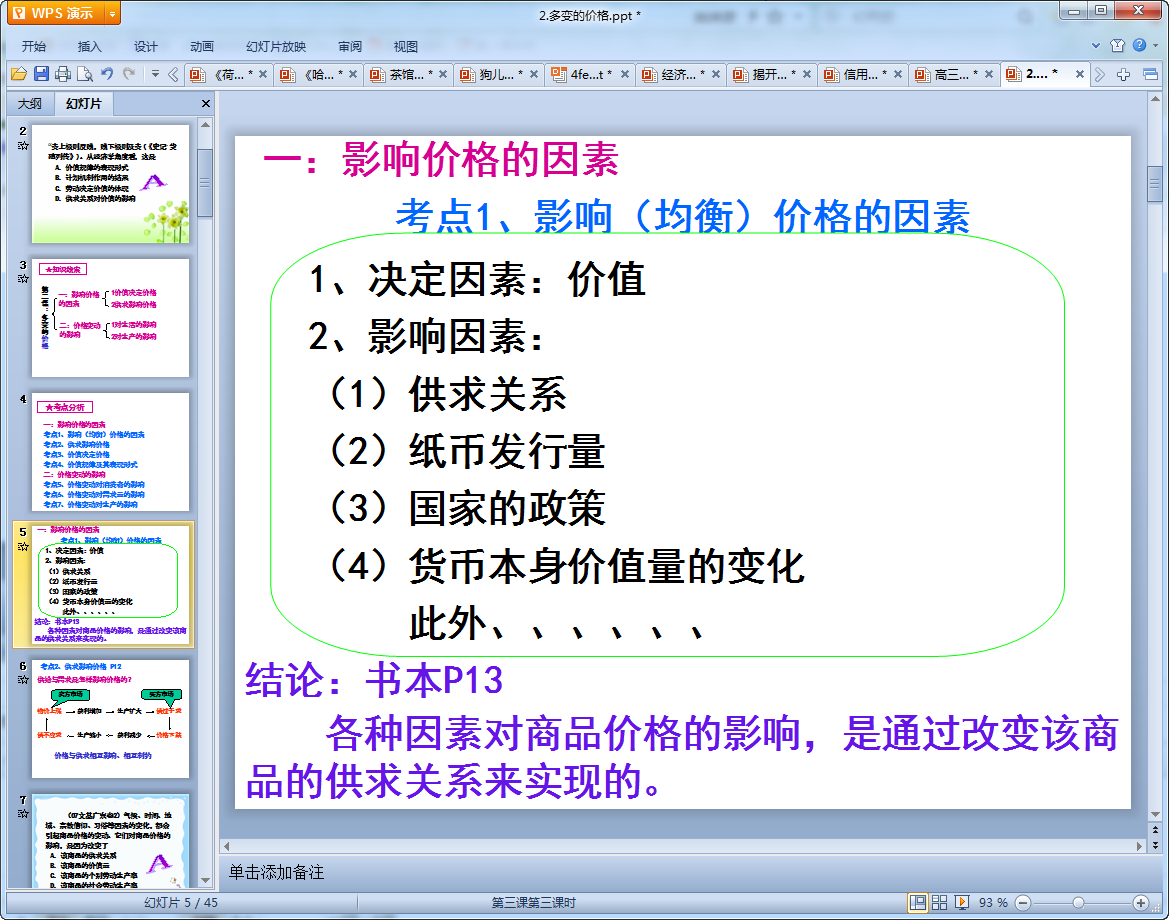Click the main slide vertical scrollbar thumb
The height and width of the screenshot is (920, 1169).
pos(1155,183)
